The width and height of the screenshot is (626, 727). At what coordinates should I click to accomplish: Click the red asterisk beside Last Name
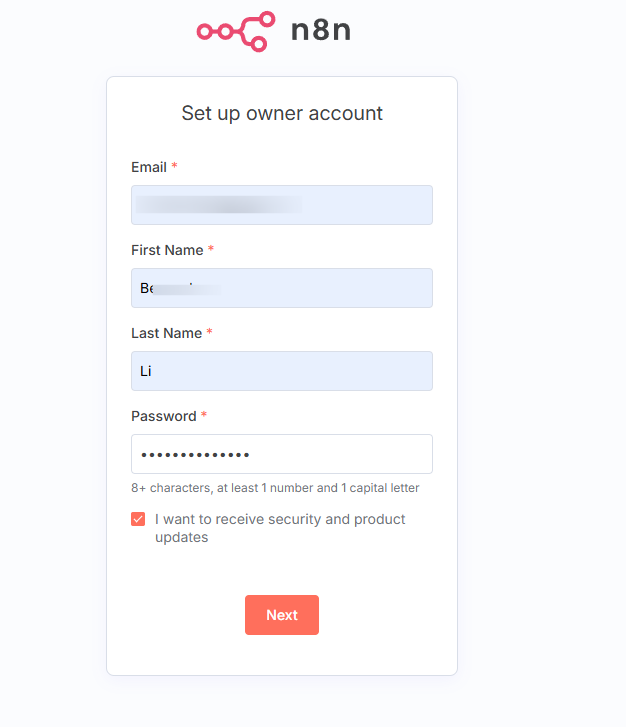pyautogui.click(x=210, y=332)
